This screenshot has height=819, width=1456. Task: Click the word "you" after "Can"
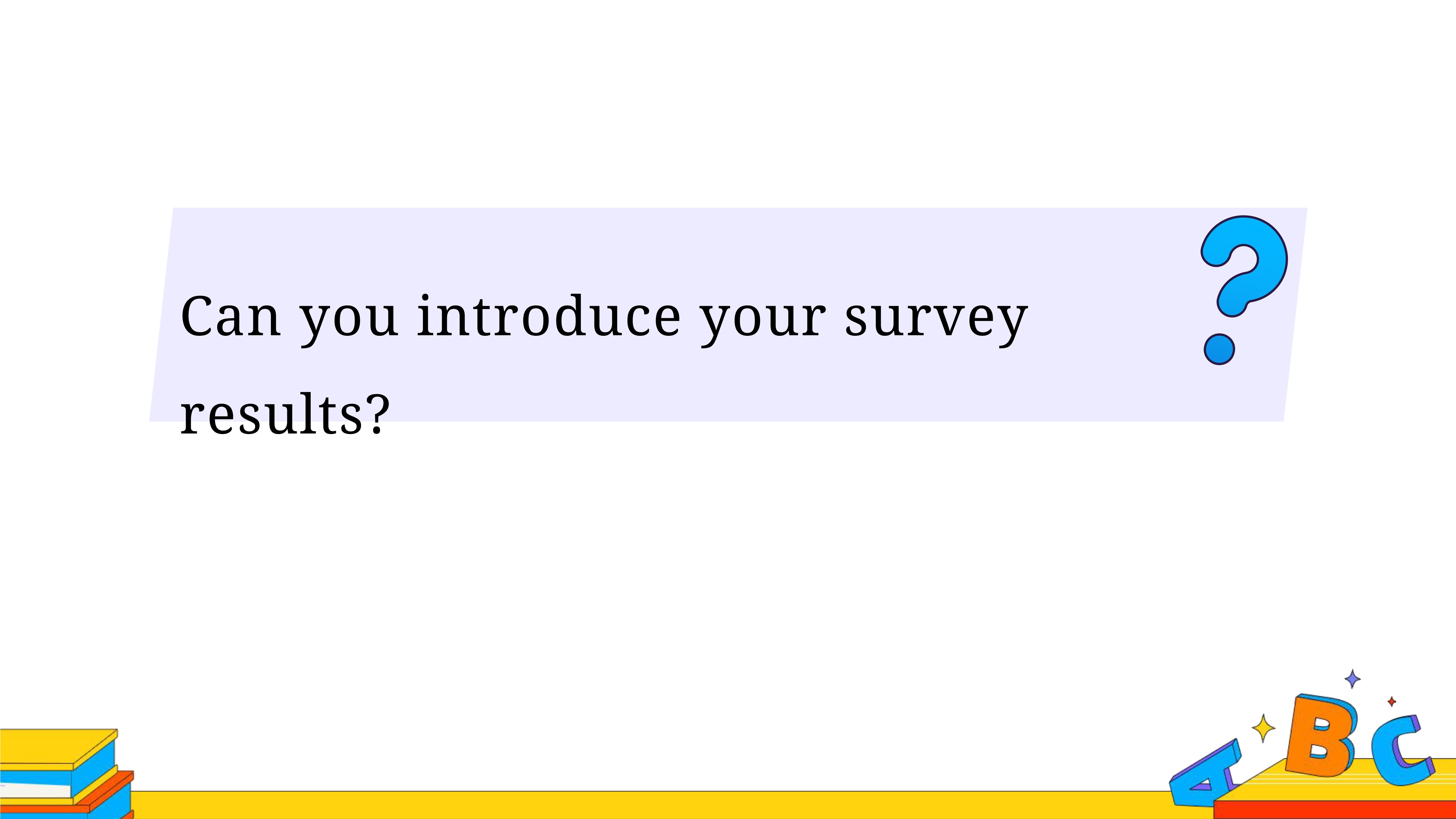click(x=349, y=323)
